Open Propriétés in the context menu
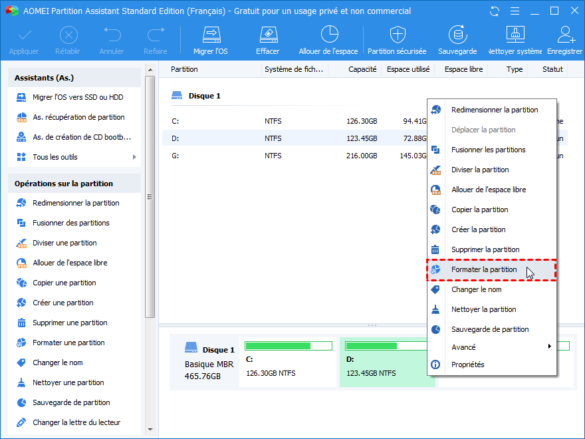Screen dimensions: 585x439 point(492,364)
